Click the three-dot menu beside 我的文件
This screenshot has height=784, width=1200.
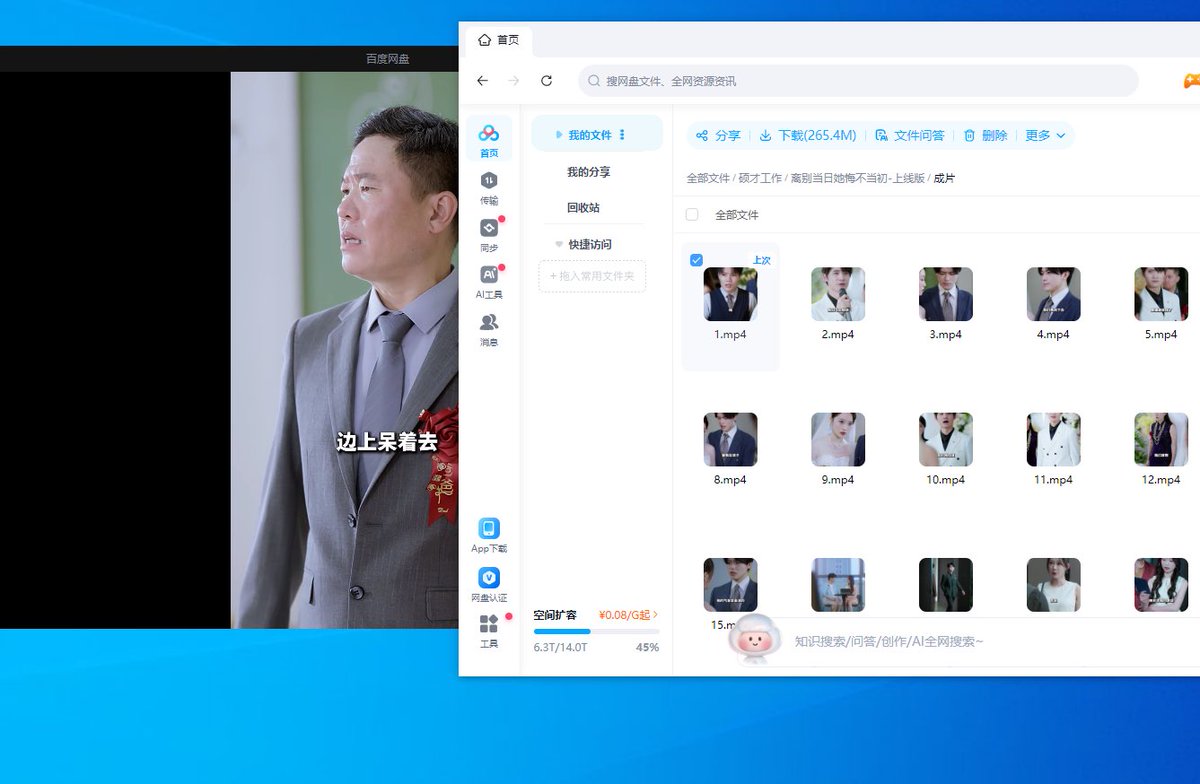pos(622,135)
